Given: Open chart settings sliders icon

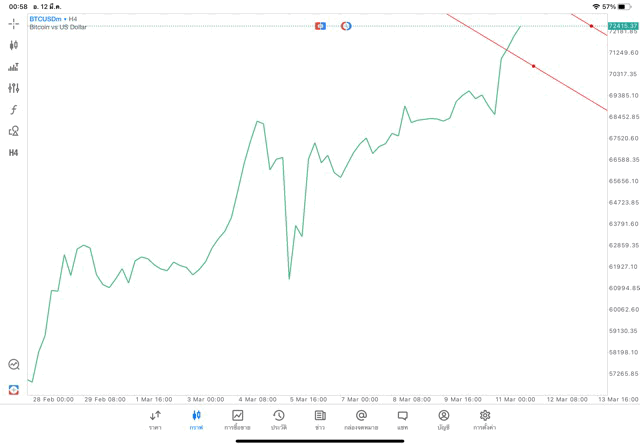Looking at the screenshot, I should point(13,88).
